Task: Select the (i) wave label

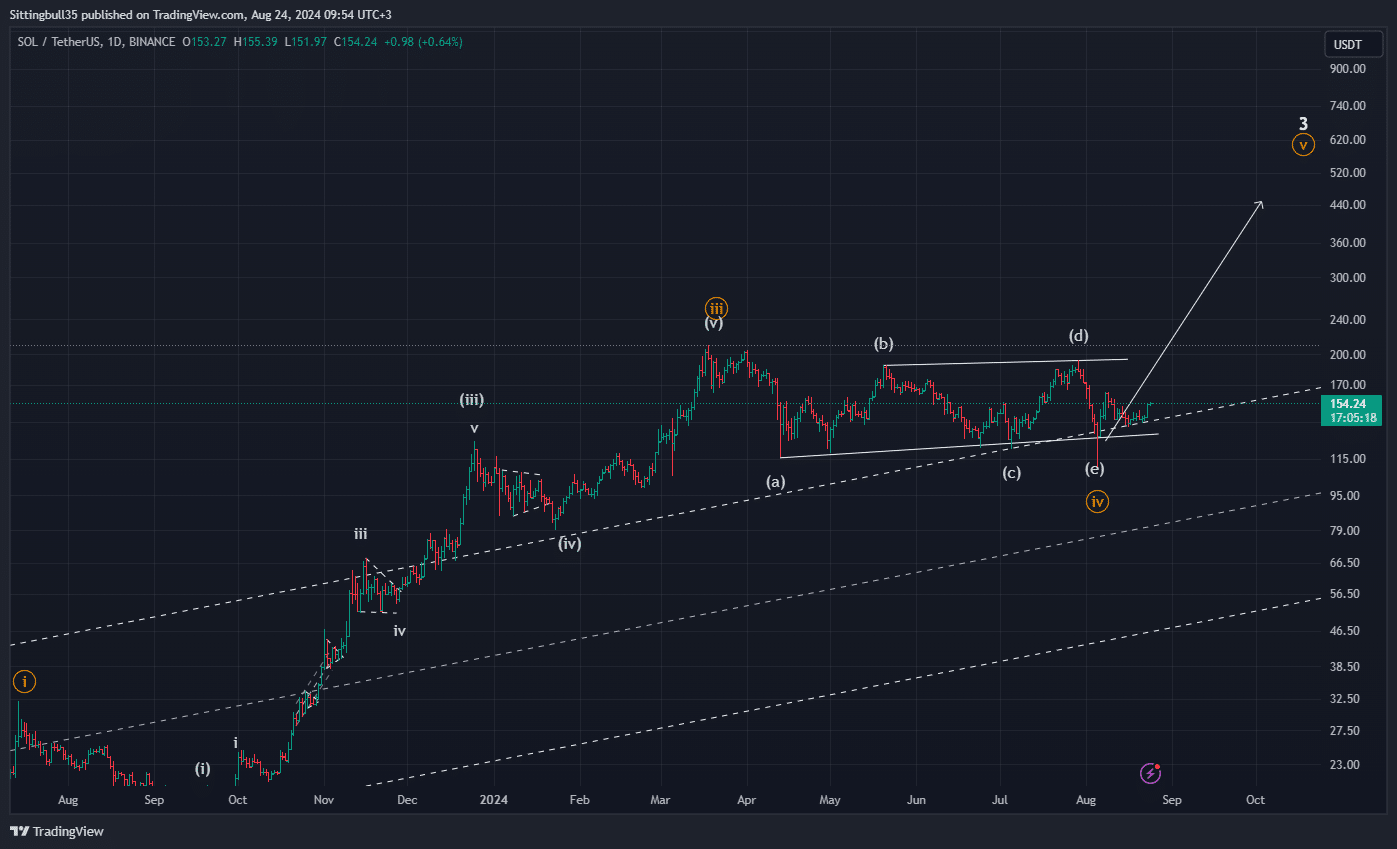Action: pyautogui.click(x=203, y=769)
